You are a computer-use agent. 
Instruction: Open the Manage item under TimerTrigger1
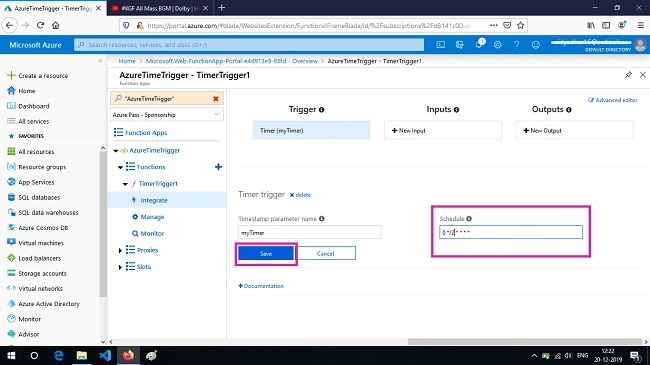coord(152,217)
